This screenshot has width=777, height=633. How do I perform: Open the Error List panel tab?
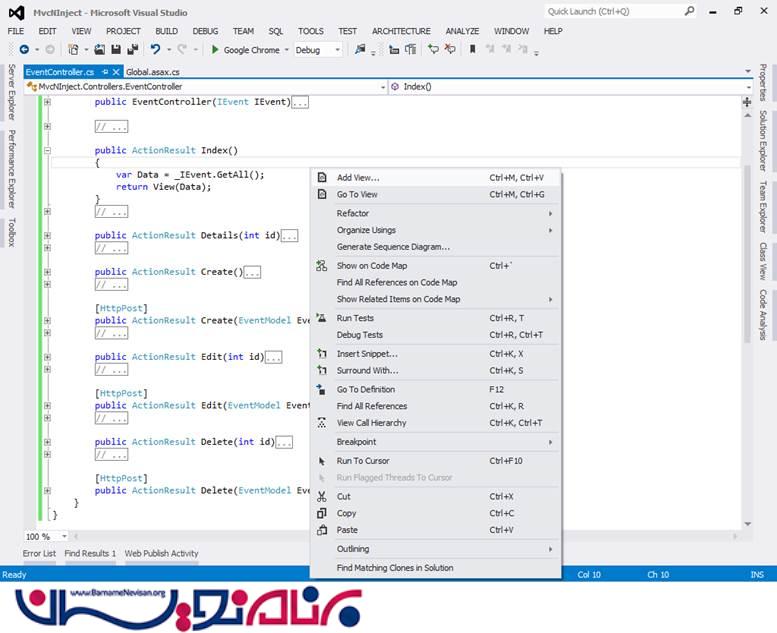click(39, 553)
